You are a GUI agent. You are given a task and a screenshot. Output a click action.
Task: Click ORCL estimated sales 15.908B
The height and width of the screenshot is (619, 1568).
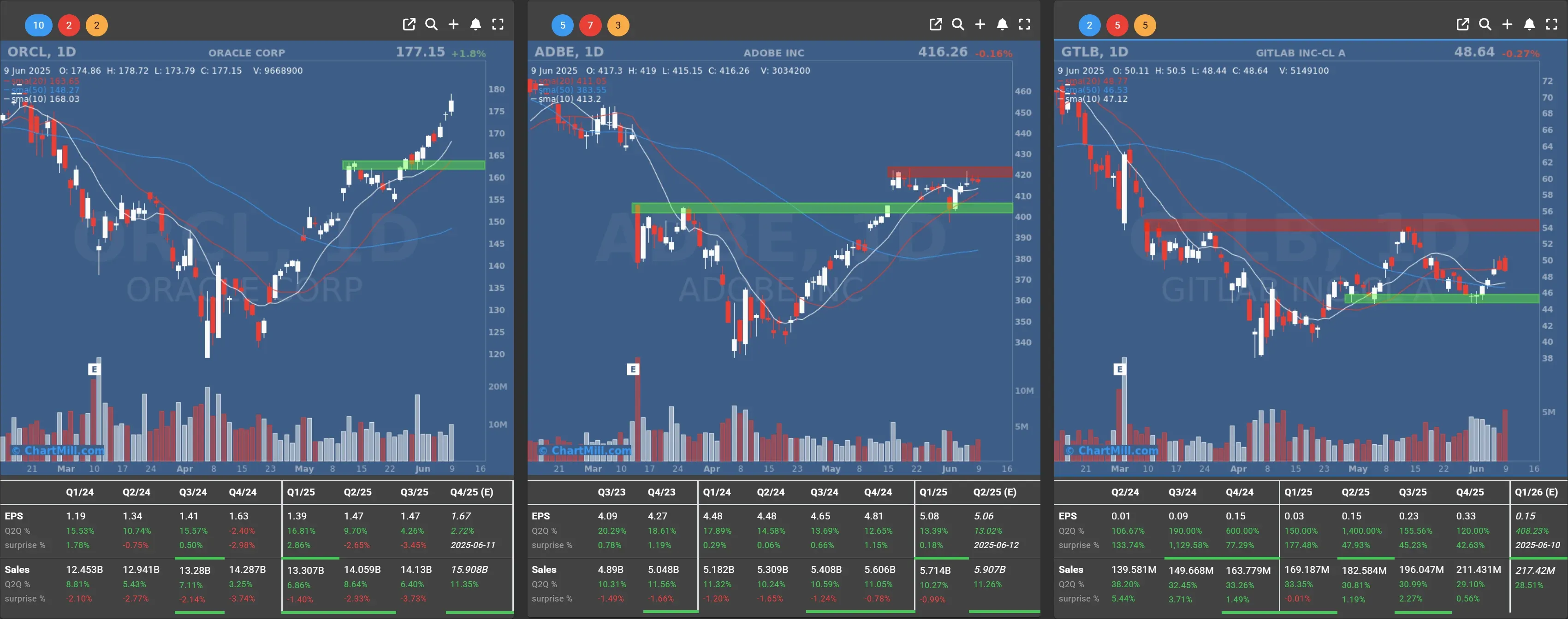tap(469, 570)
